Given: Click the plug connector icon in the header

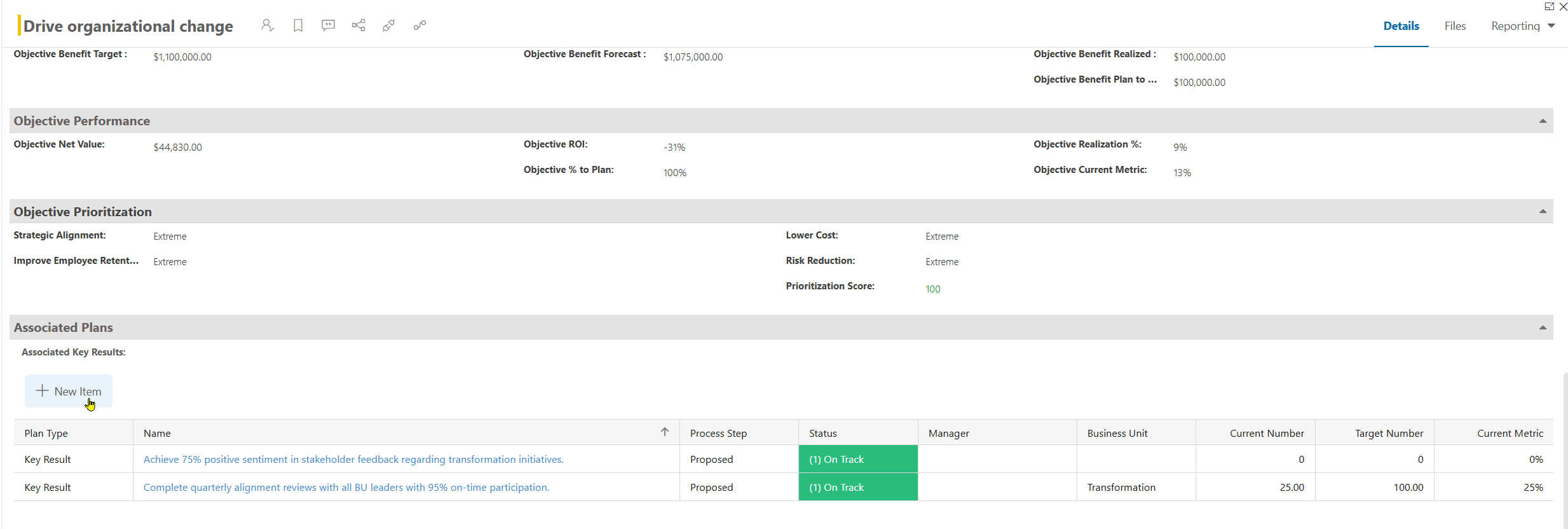Looking at the screenshot, I should point(389,25).
